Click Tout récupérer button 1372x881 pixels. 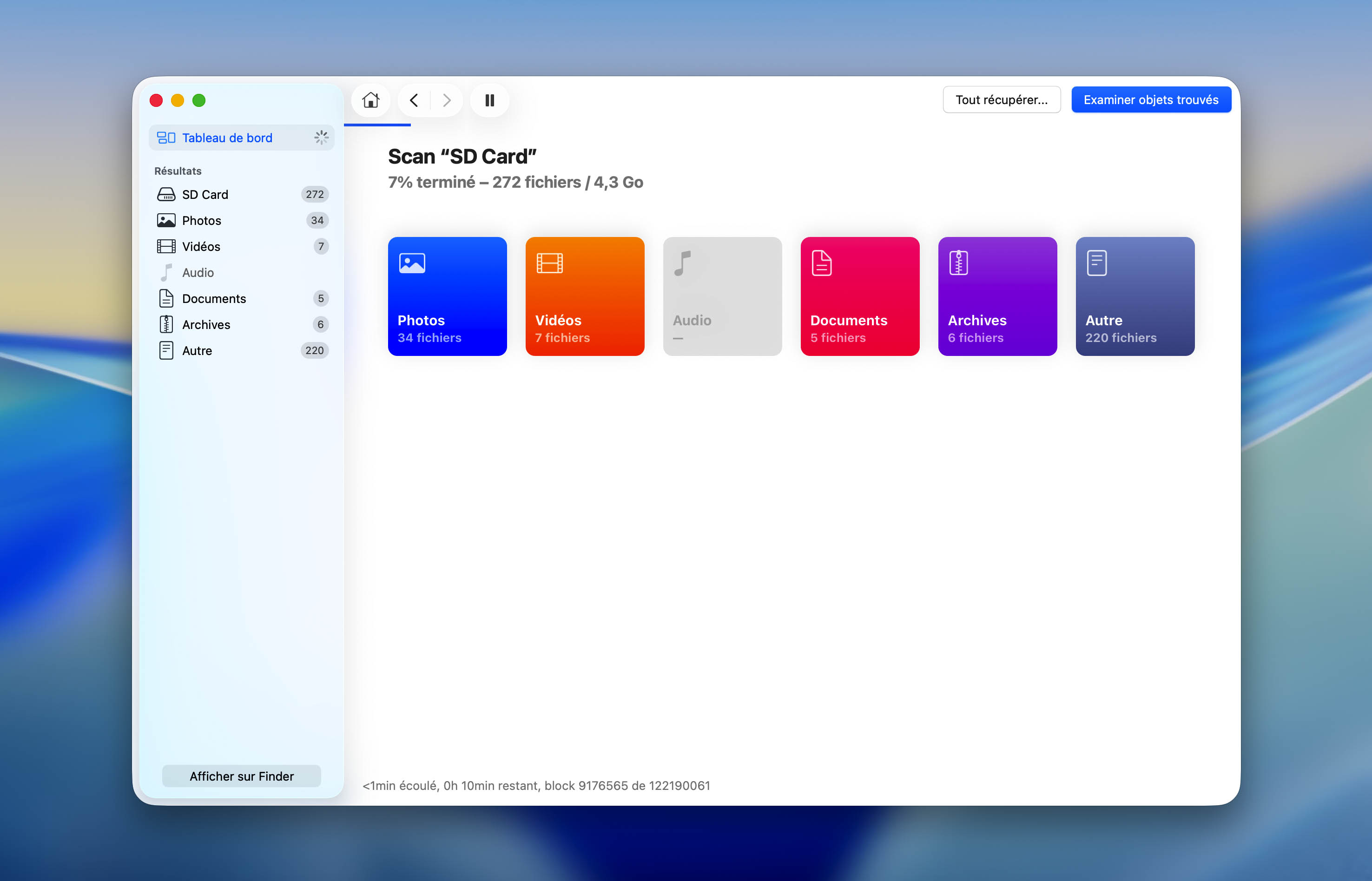1001,99
